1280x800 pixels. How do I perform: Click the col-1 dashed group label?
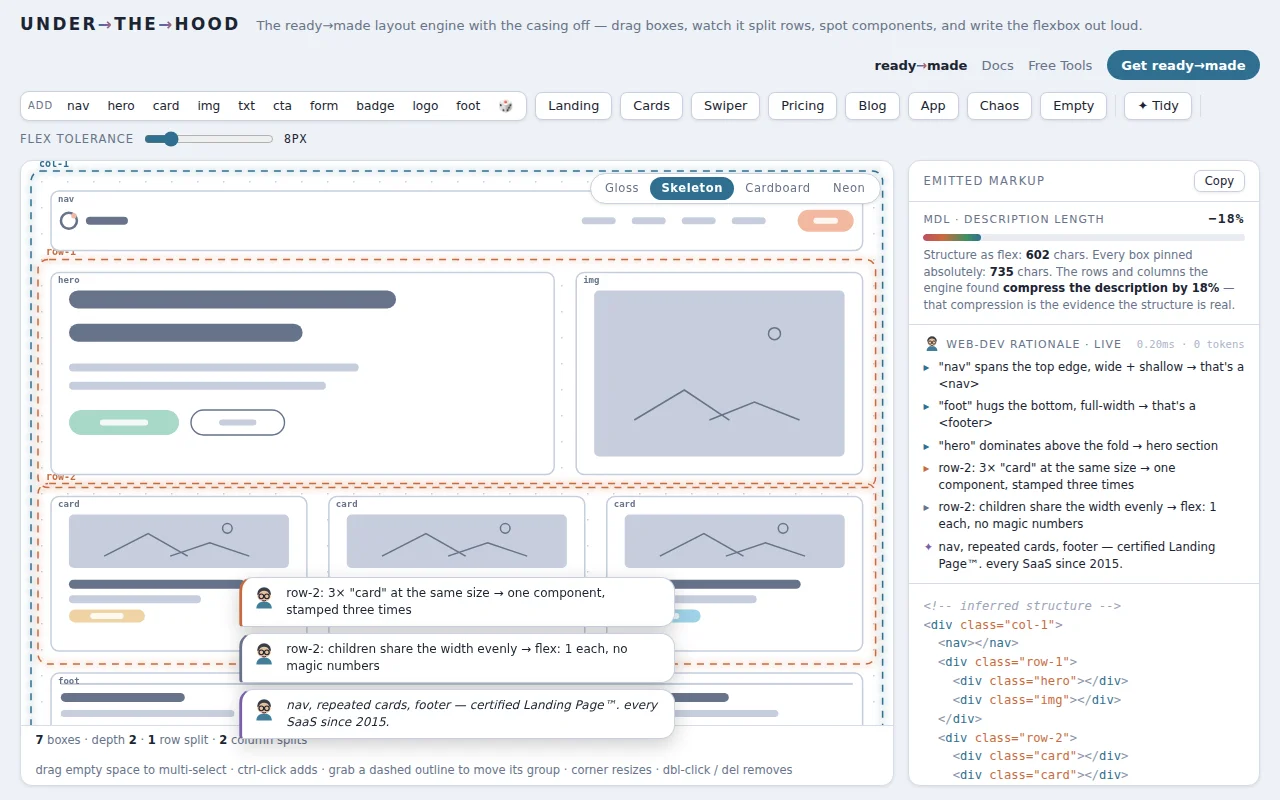tap(54, 164)
